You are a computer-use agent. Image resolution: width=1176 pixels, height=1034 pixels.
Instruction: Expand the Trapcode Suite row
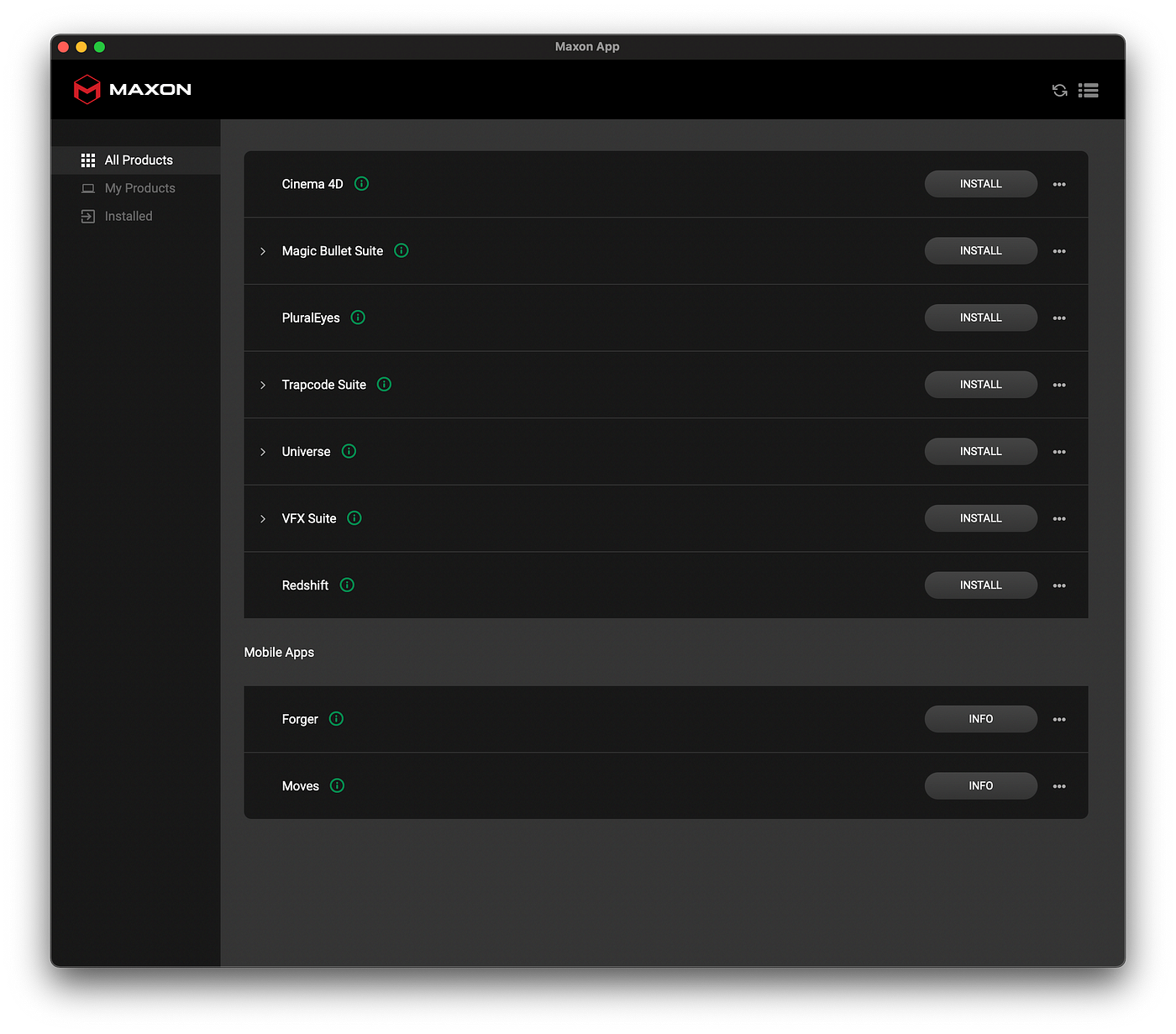point(263,385)
